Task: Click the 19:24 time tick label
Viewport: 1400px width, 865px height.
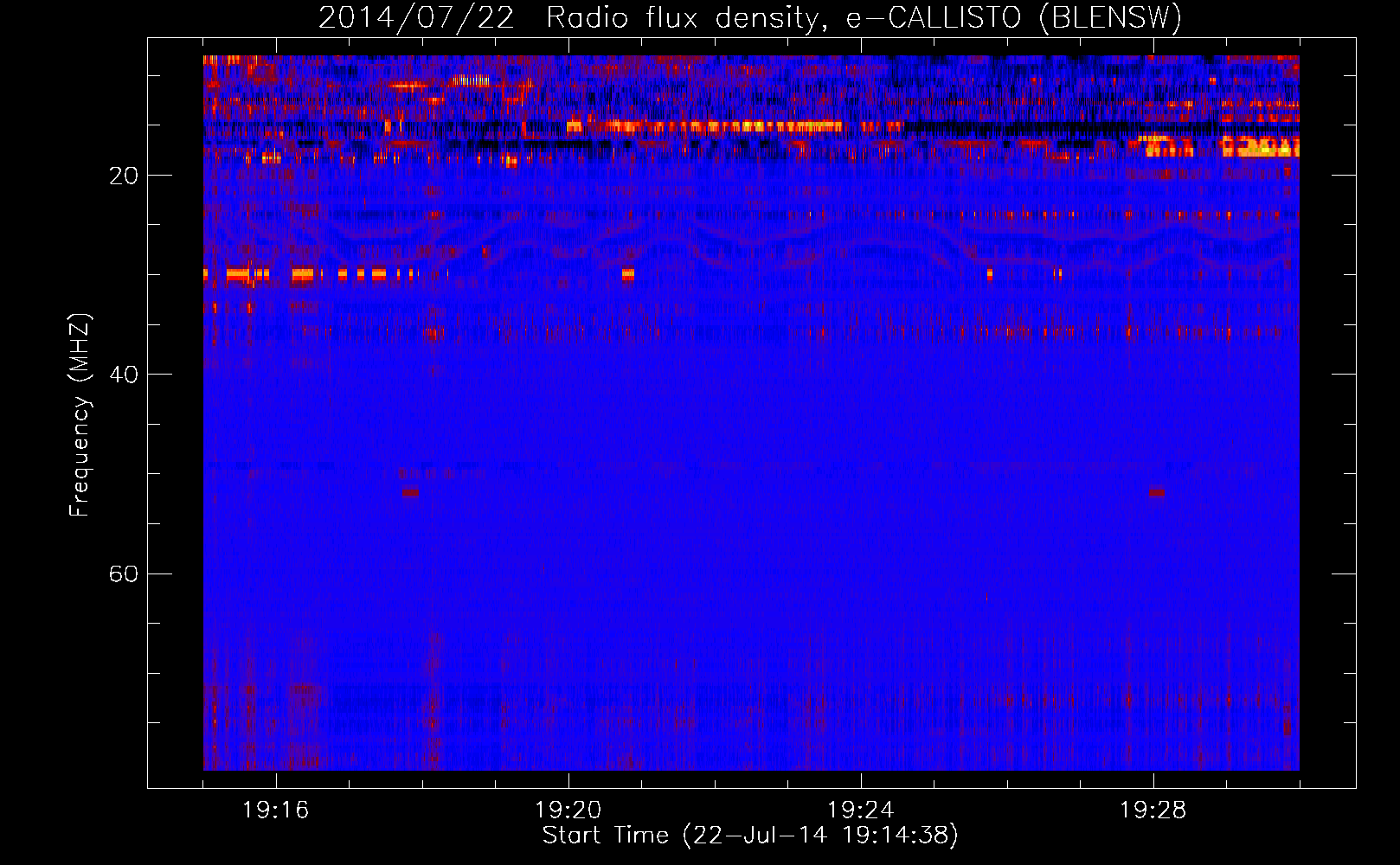Action: 860,811
